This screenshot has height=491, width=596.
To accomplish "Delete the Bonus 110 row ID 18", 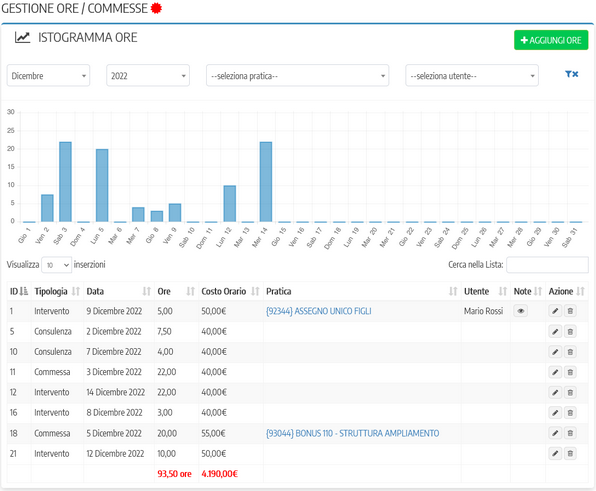I will (570, 433).
